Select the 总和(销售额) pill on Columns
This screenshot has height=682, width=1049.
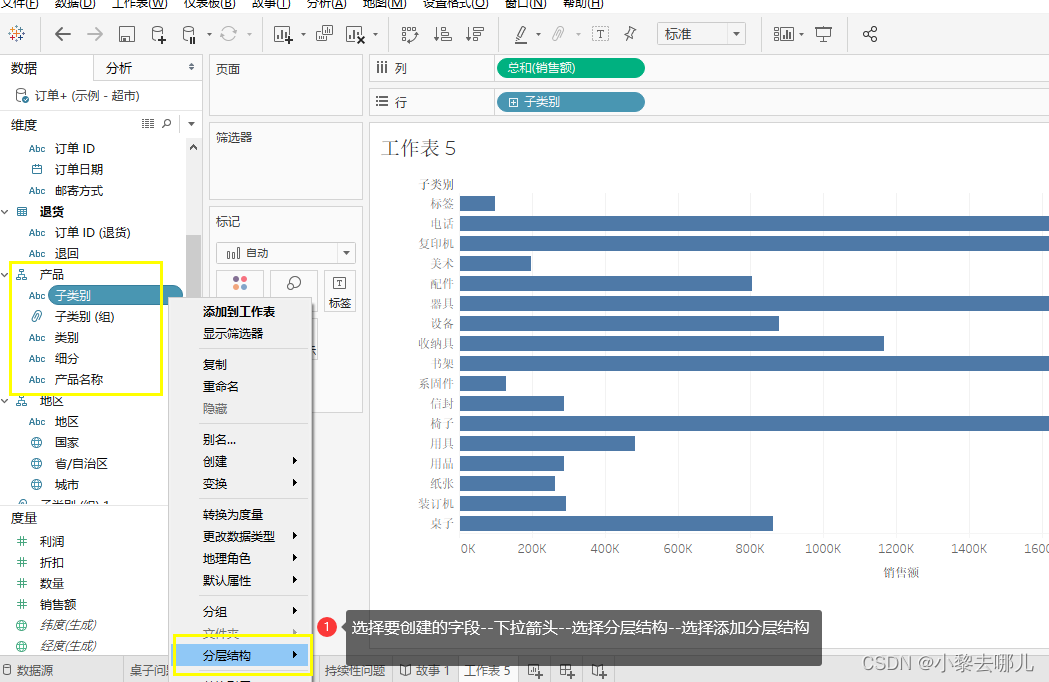570,69
